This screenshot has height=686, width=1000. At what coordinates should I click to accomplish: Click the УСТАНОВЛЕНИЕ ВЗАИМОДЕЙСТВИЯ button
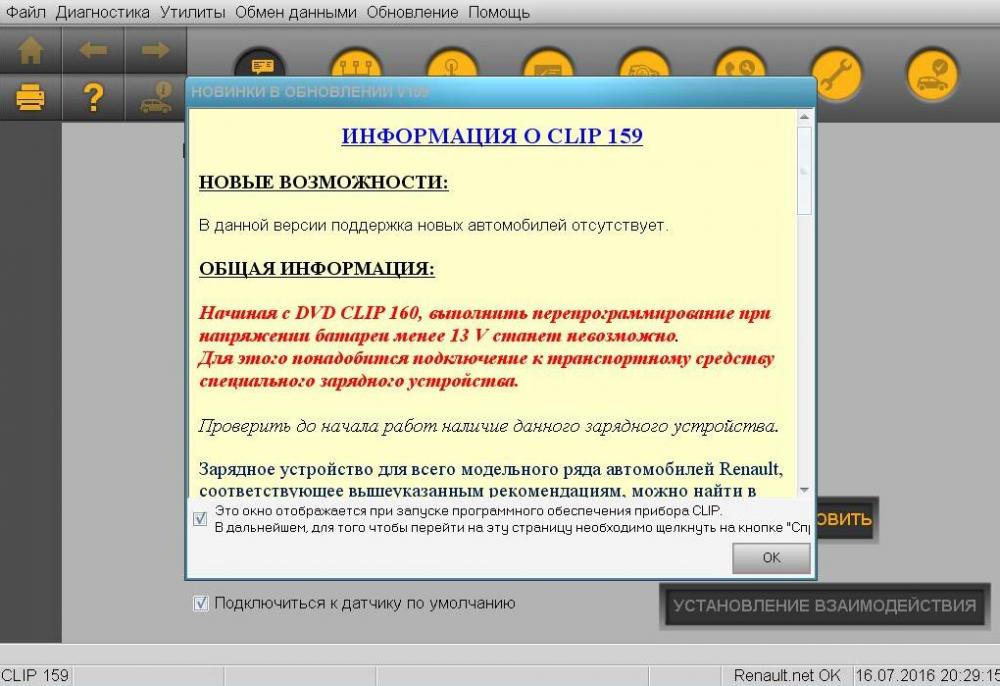point(824,605)
